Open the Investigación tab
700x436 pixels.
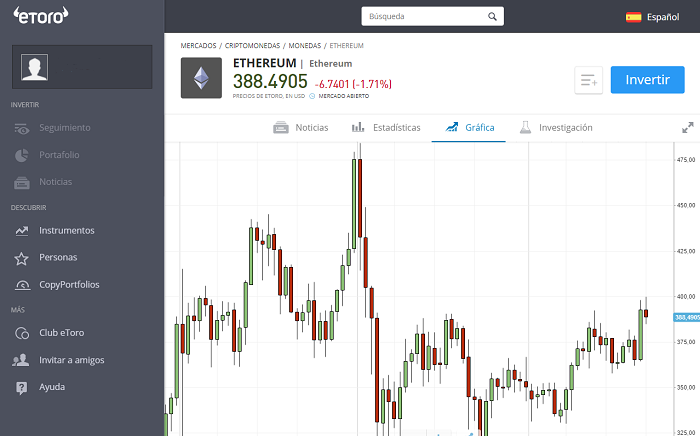556,128
